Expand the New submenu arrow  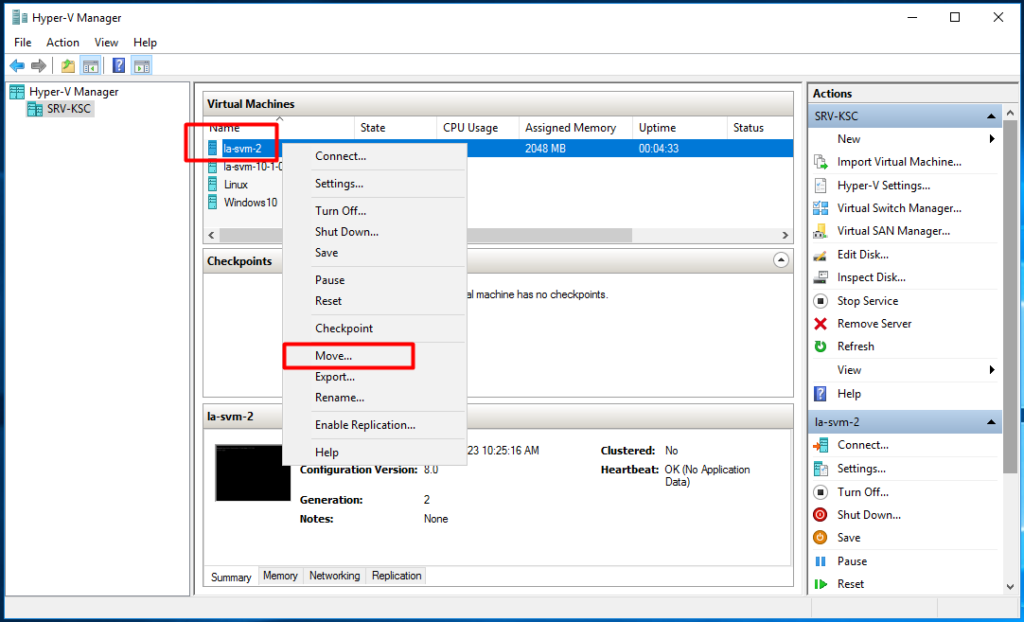click(992, 139)
